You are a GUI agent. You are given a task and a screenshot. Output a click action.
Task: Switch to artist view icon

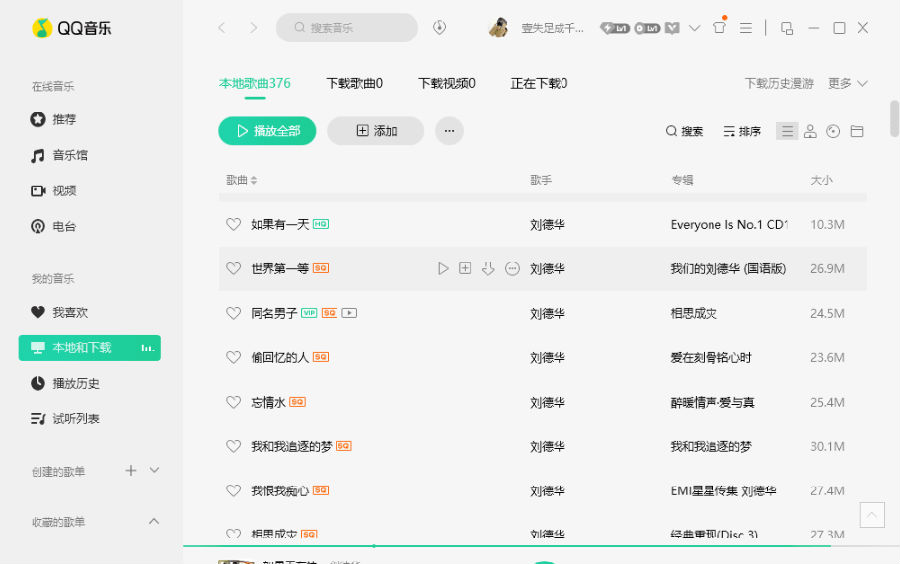(810, 131)
